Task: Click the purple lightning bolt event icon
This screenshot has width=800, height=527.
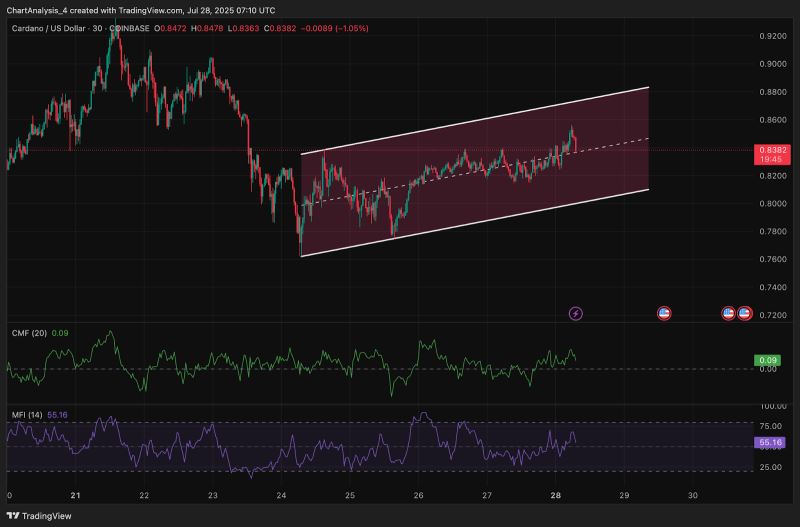Action: click(576, 314)
